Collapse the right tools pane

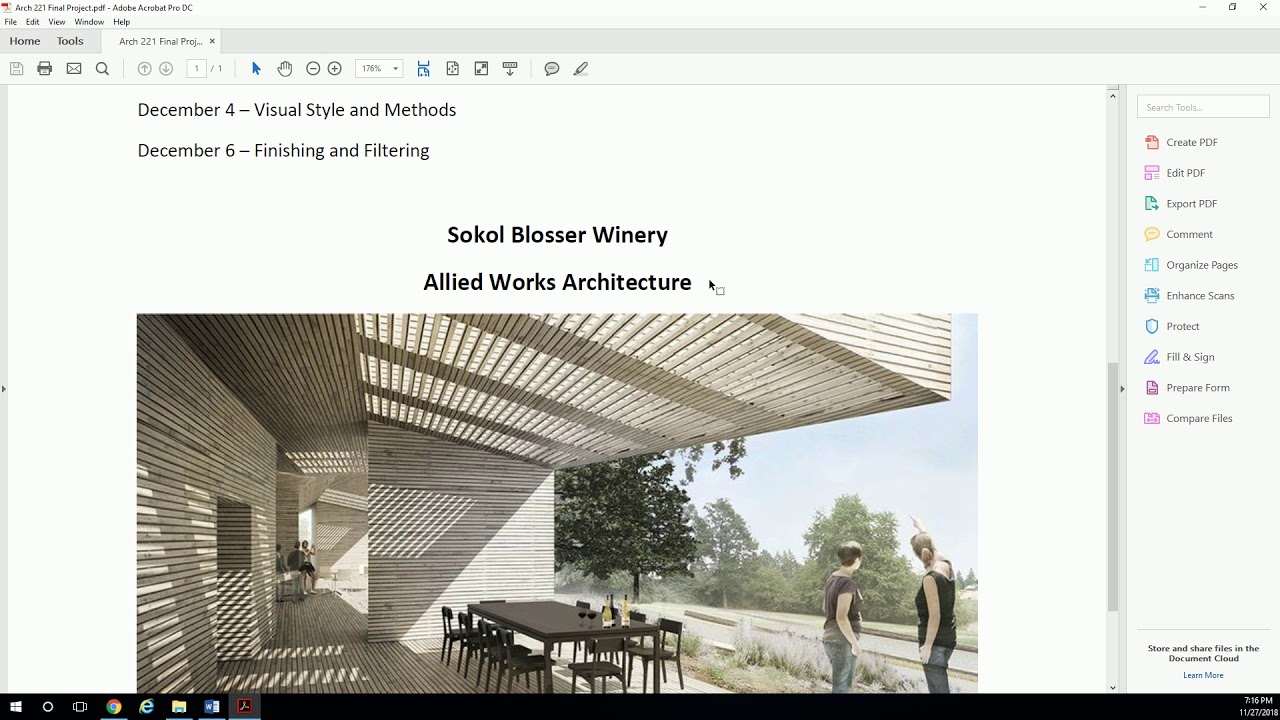[x=1122, y=389]
